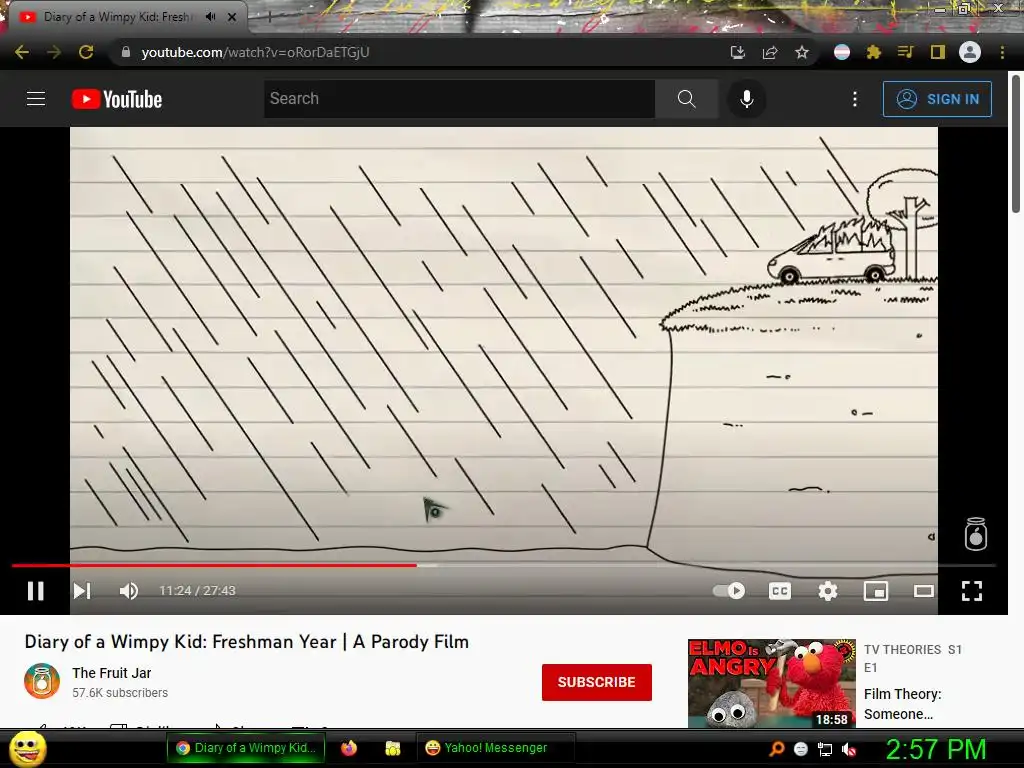Select the Diary of a Wimpy Kid browser tab

pyautogui.click(x=124, y=17)
